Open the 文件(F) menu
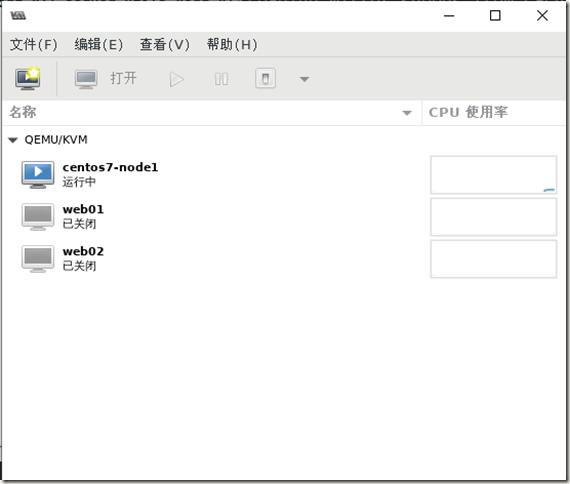The height and width of the screenshot is (484, 570). (x=33, y=44)
